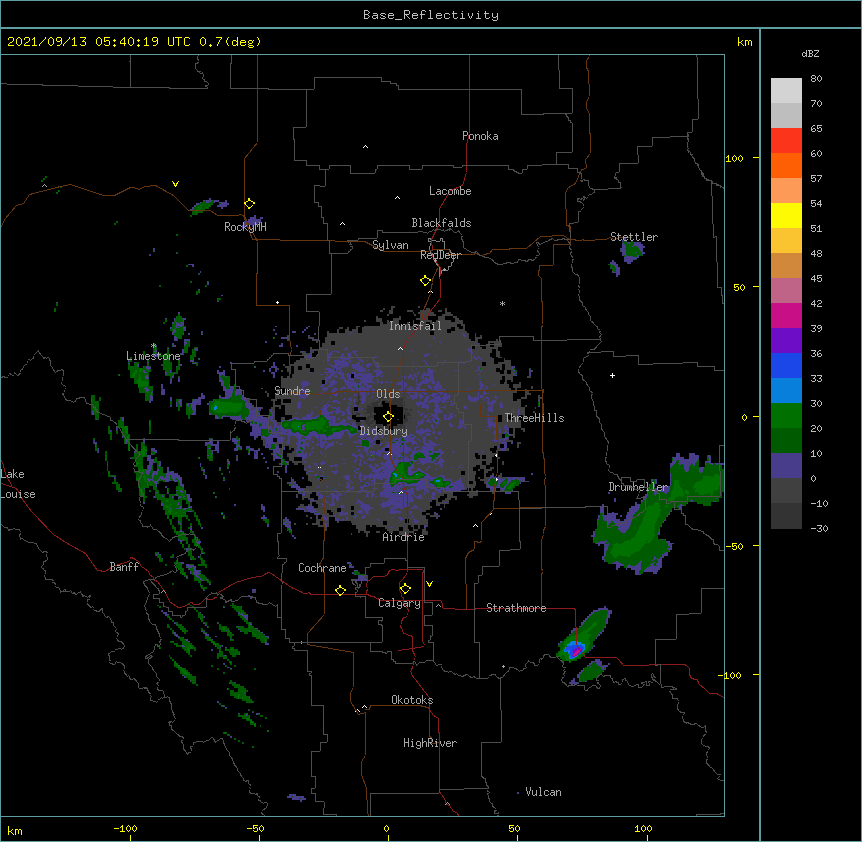The width and height of the screenshot is (862, 842).
Task: Click the km unit label at top right
Action: [744, 42]
